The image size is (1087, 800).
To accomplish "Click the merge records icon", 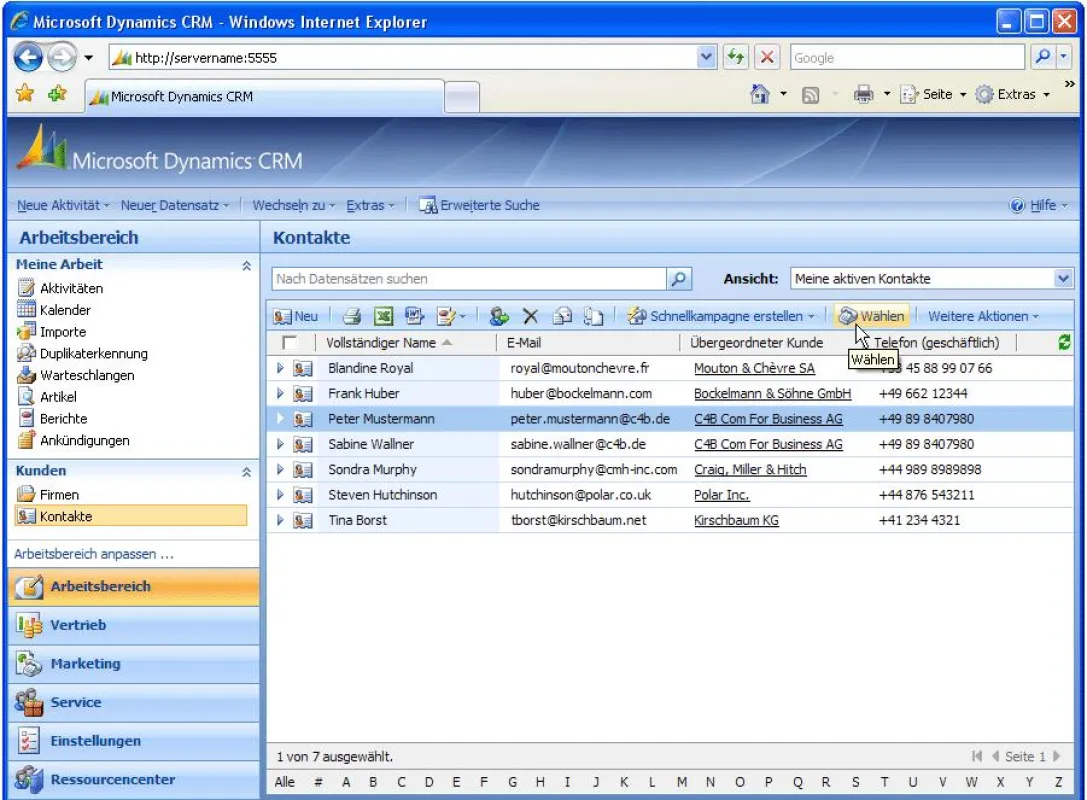I will [593, 317].
